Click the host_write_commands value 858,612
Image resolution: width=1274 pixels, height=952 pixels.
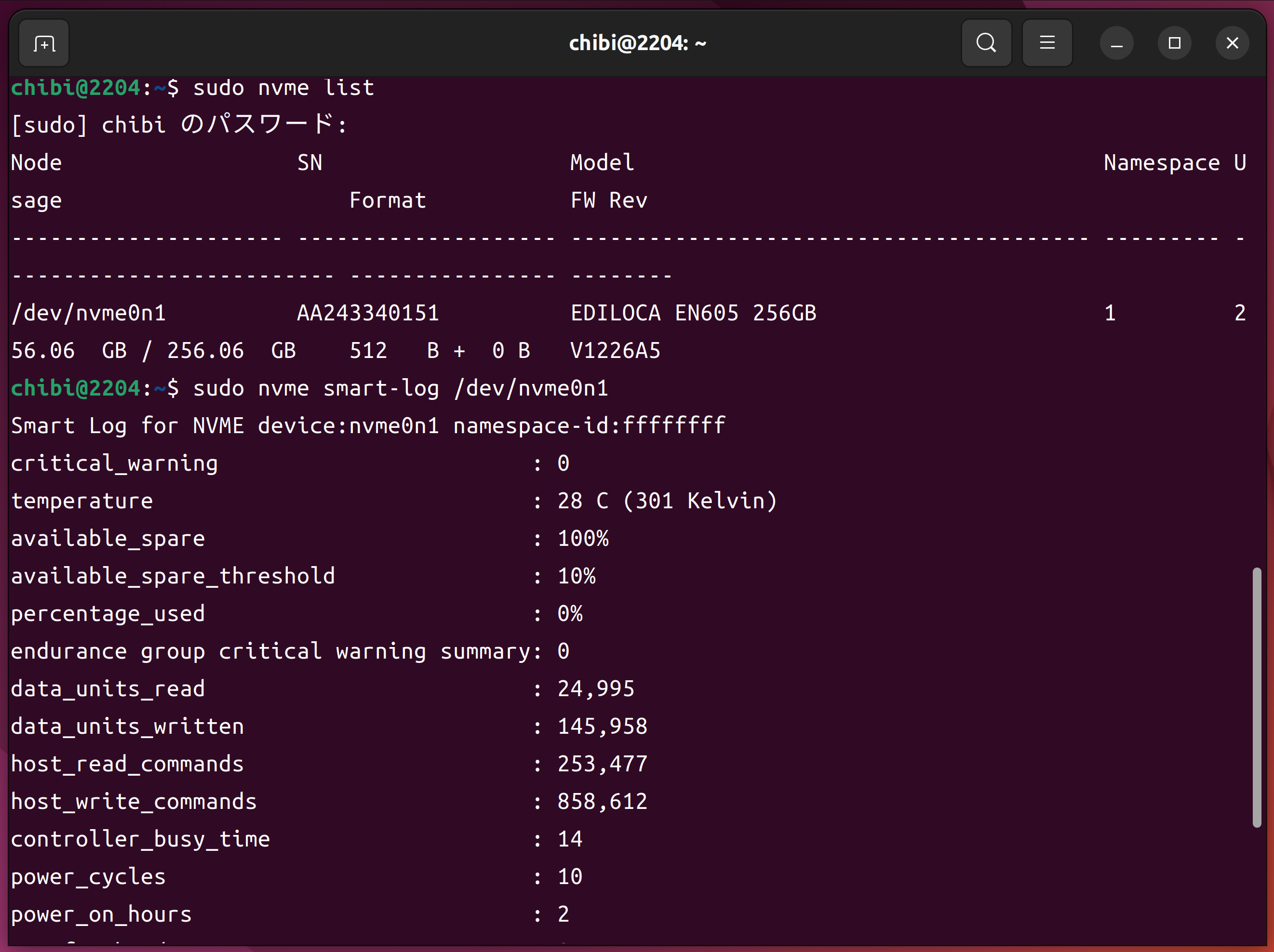602,801
